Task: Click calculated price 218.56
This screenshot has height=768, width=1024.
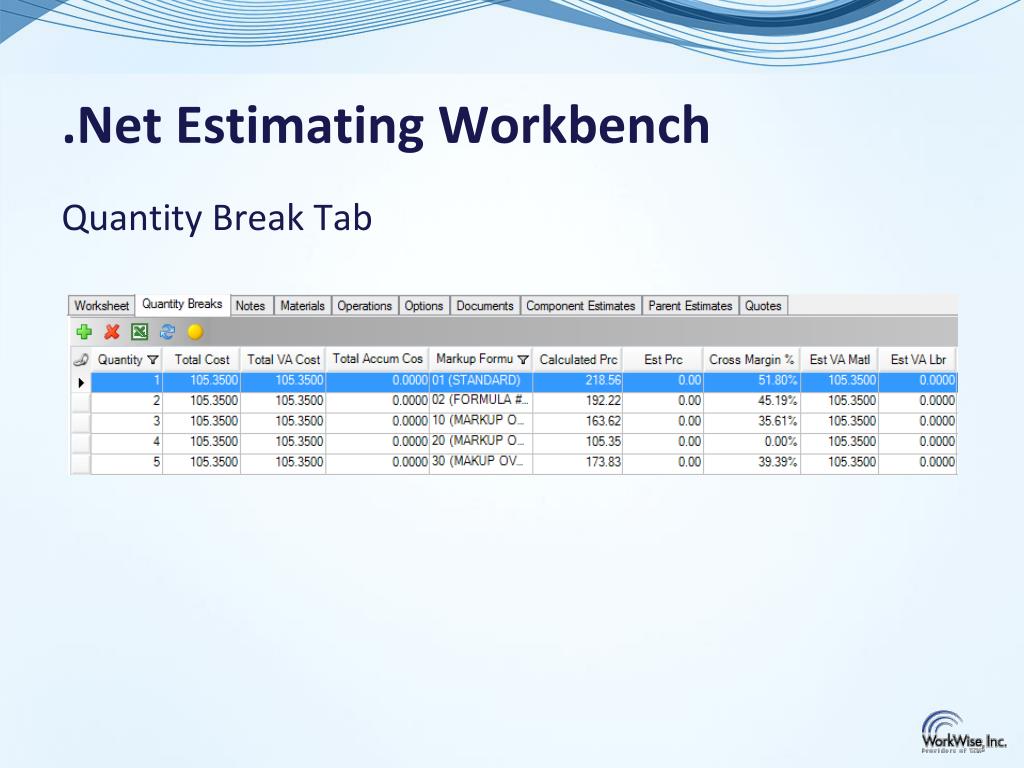Action: point(578,381)
